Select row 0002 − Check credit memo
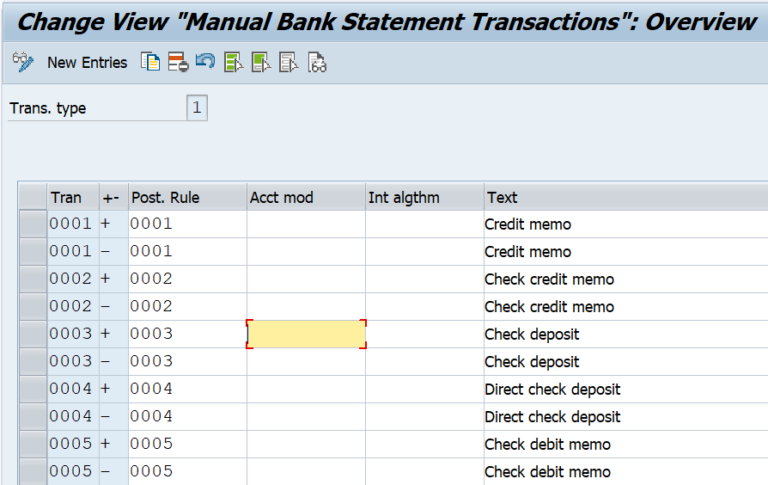 [x=33, y=307]
